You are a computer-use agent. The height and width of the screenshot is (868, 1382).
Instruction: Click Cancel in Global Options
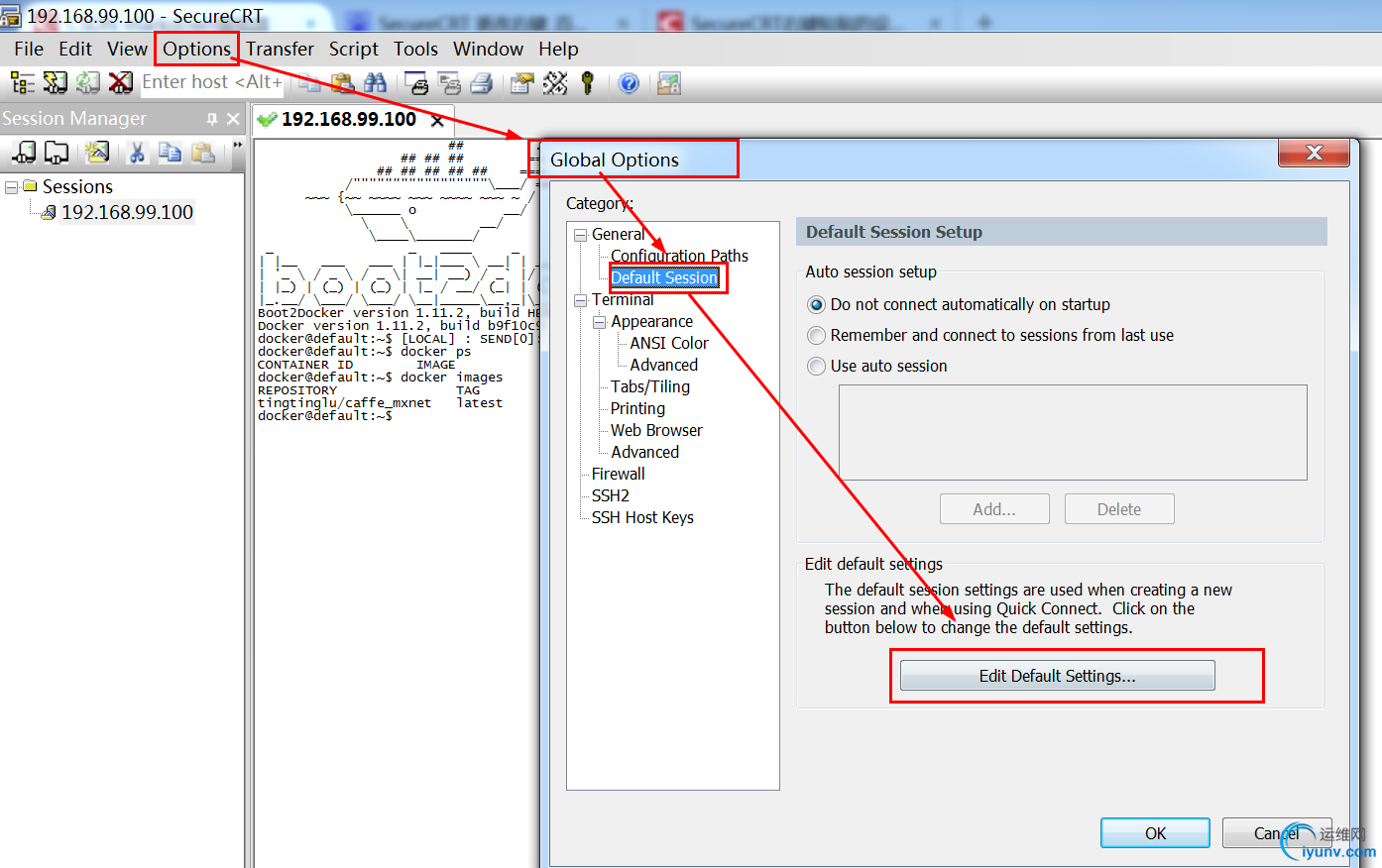[x=1277, y=833]
